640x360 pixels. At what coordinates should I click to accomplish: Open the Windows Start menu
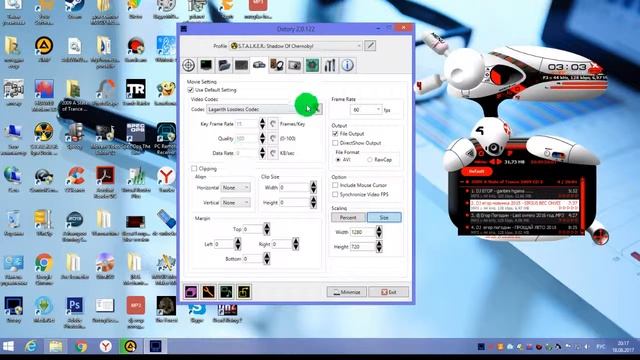tap(8, 347)
